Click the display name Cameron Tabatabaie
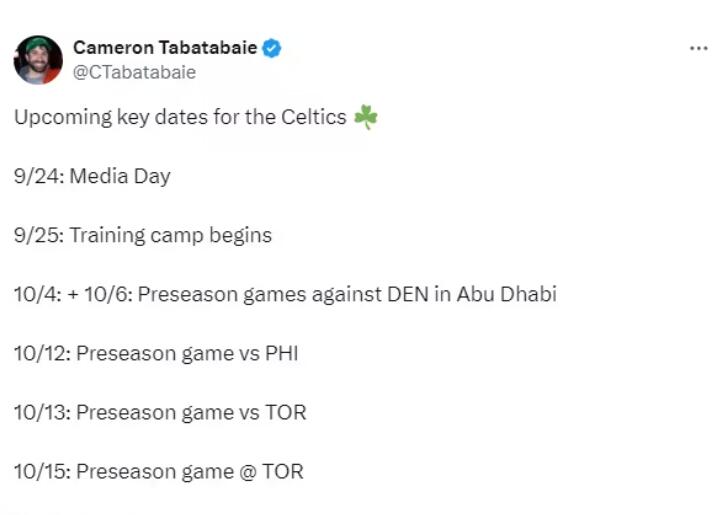 [x=164, y=48]
